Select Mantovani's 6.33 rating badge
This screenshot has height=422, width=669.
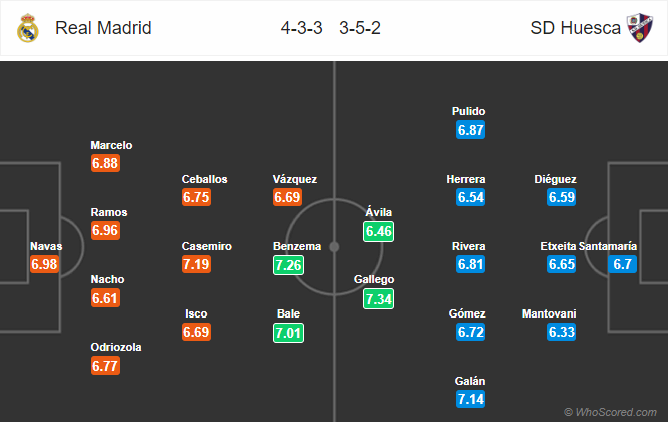(561, 332)
